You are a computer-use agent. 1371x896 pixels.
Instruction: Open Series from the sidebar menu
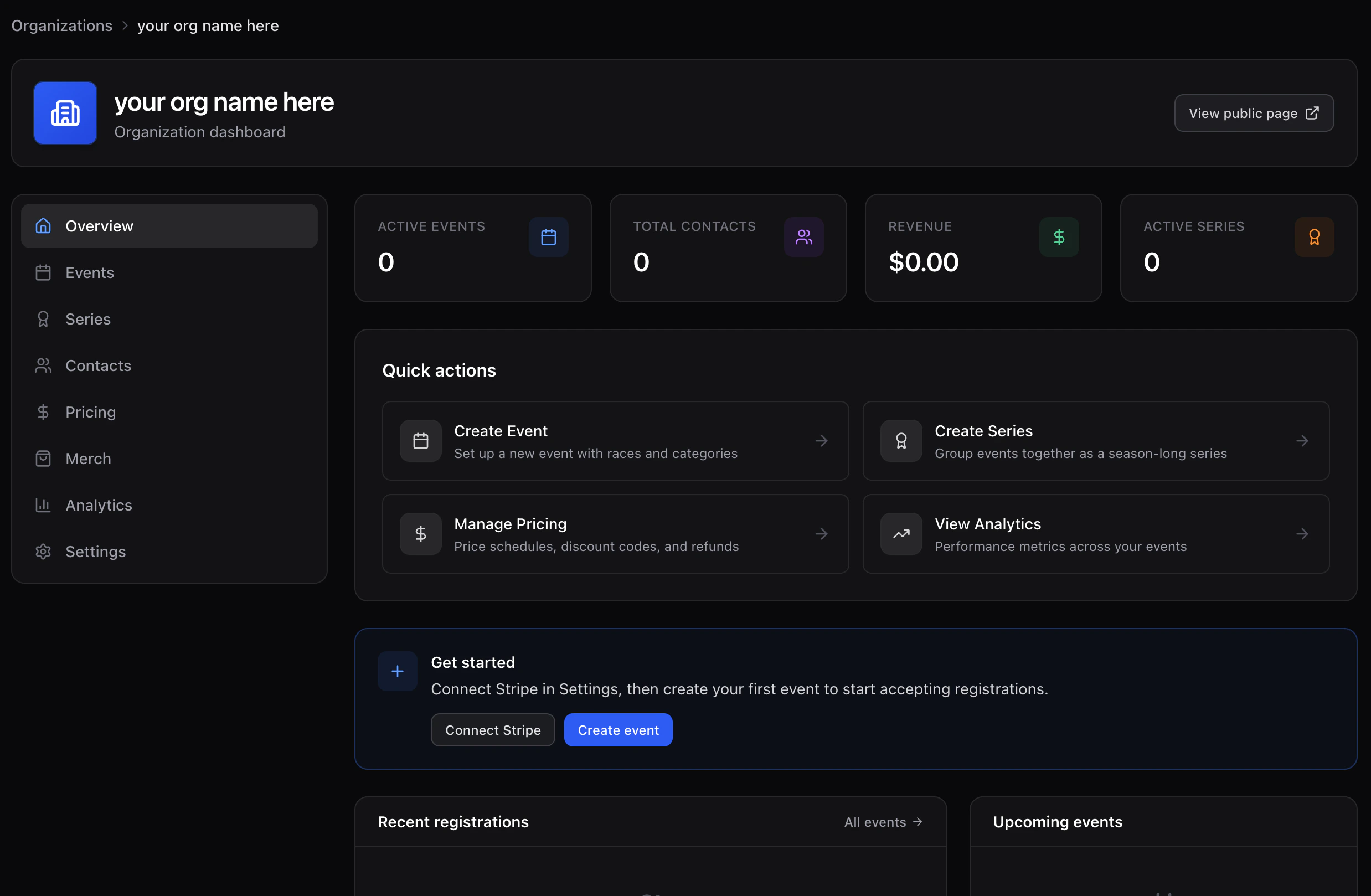[169, 319]
